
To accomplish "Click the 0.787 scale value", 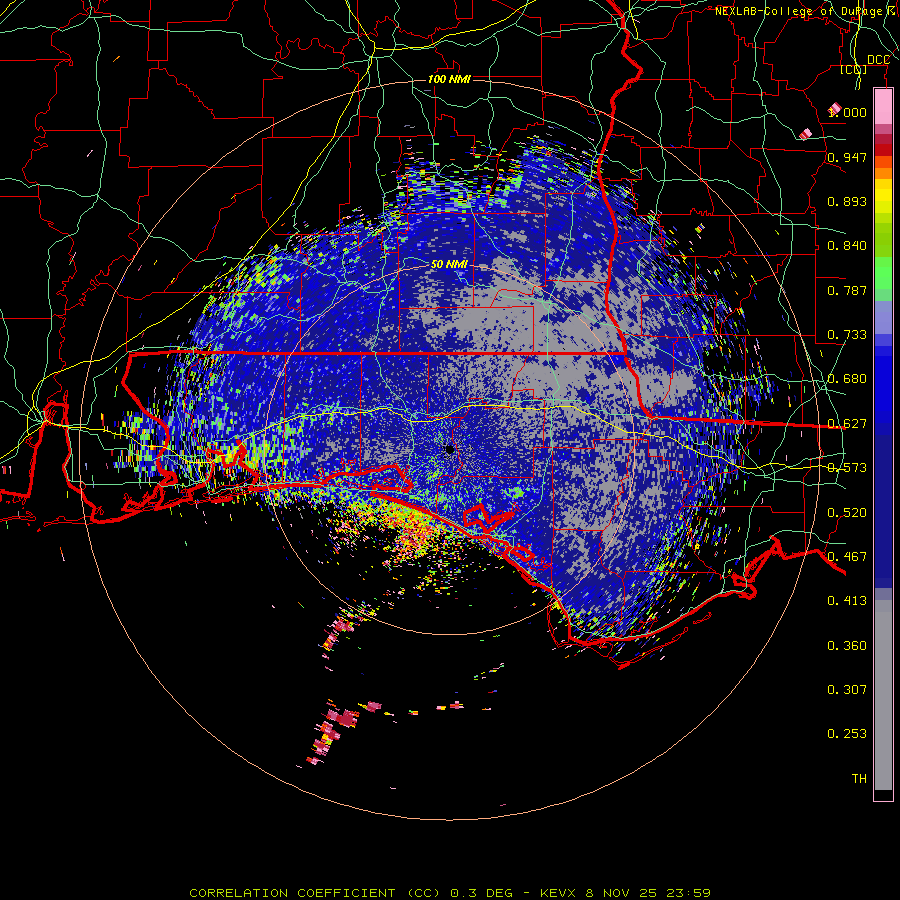I will (x=847, y=290).
